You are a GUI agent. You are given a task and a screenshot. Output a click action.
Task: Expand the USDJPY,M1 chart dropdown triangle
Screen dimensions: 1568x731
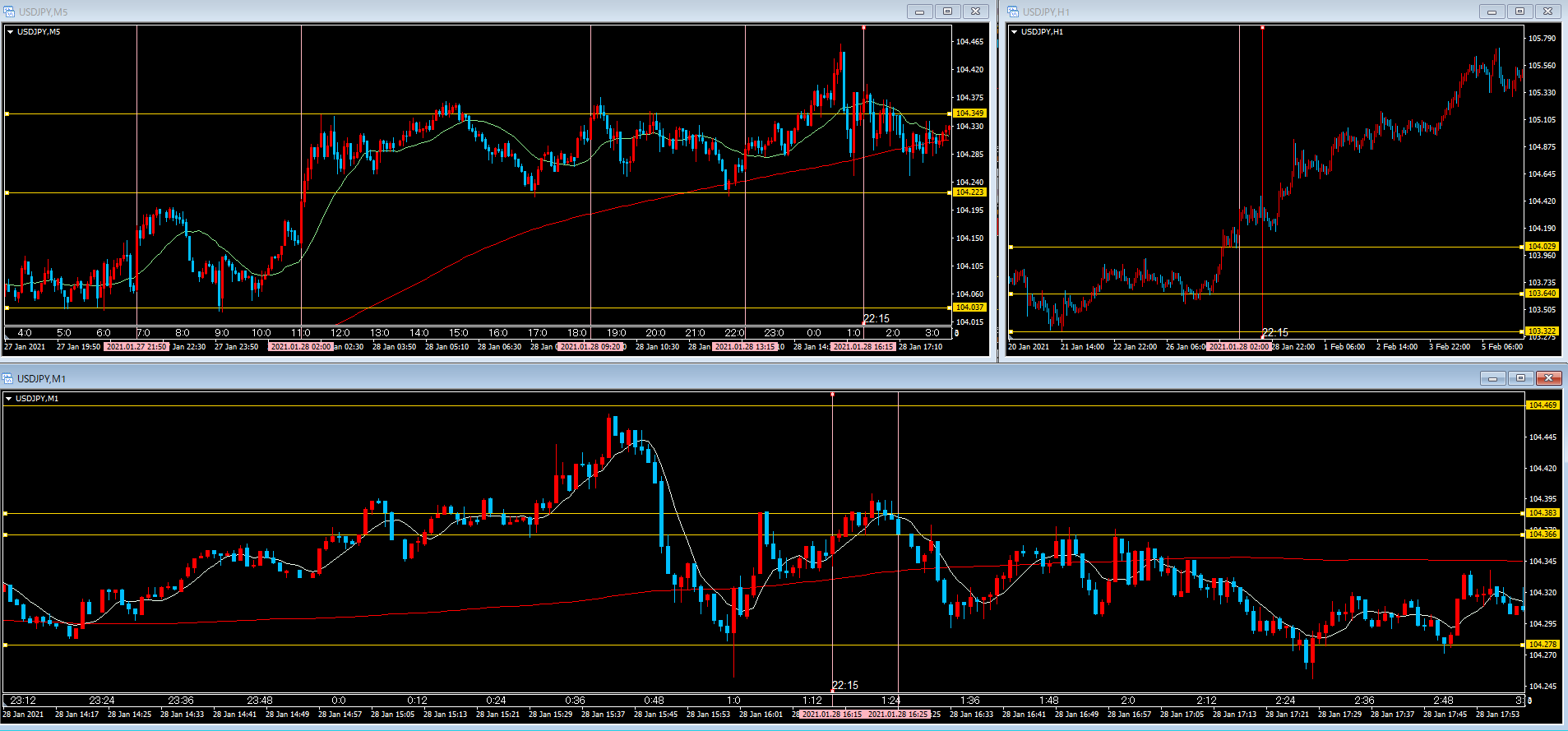pyautogui.click(x=9, y=399)
